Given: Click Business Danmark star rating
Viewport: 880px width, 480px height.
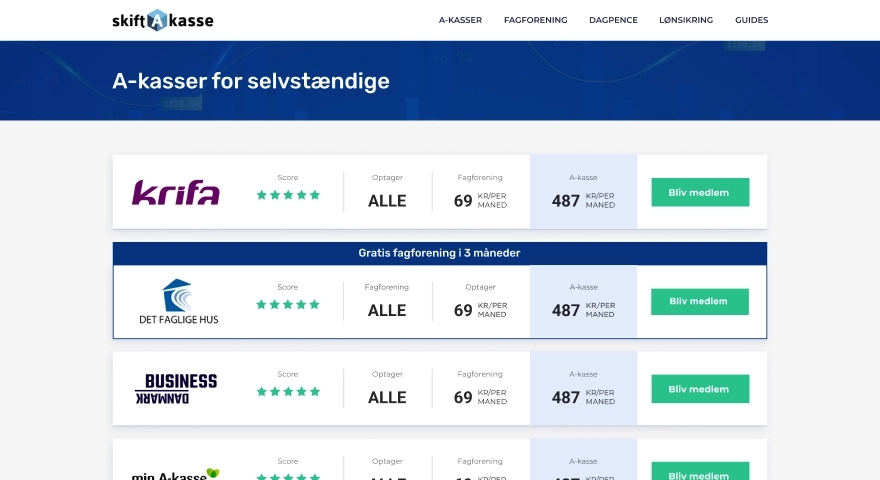Looking at the screenshot, I should click(x=288, y=392).
